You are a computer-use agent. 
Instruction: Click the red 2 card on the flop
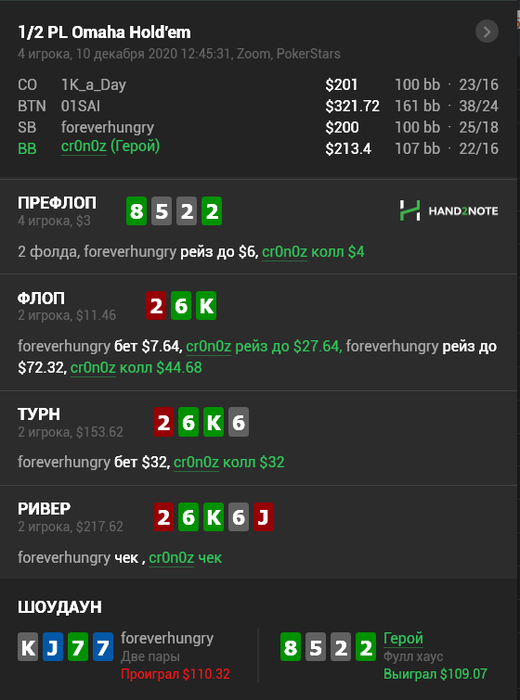[x=156, y=306]
